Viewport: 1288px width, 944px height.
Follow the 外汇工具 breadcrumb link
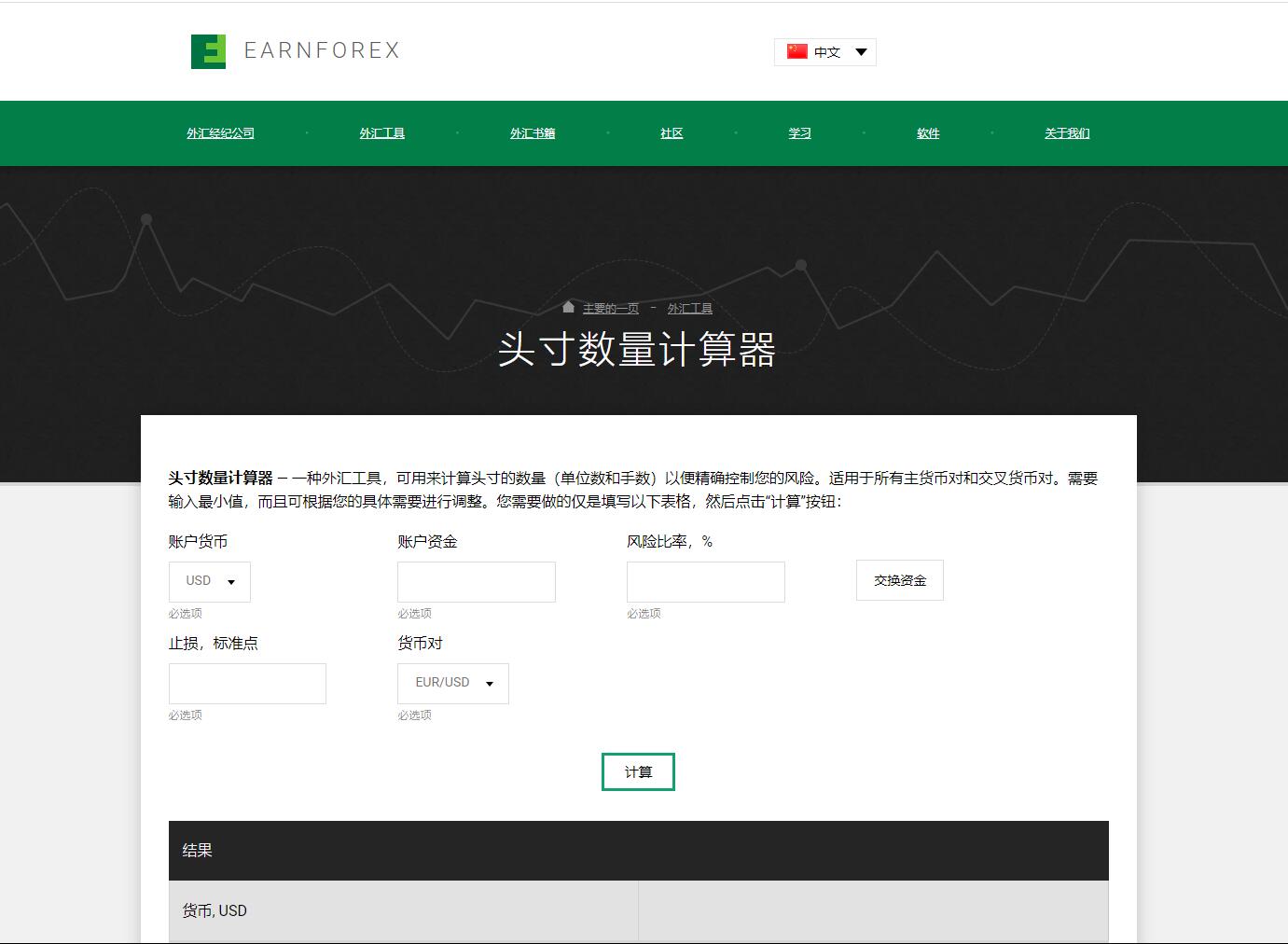coord(690,309)
